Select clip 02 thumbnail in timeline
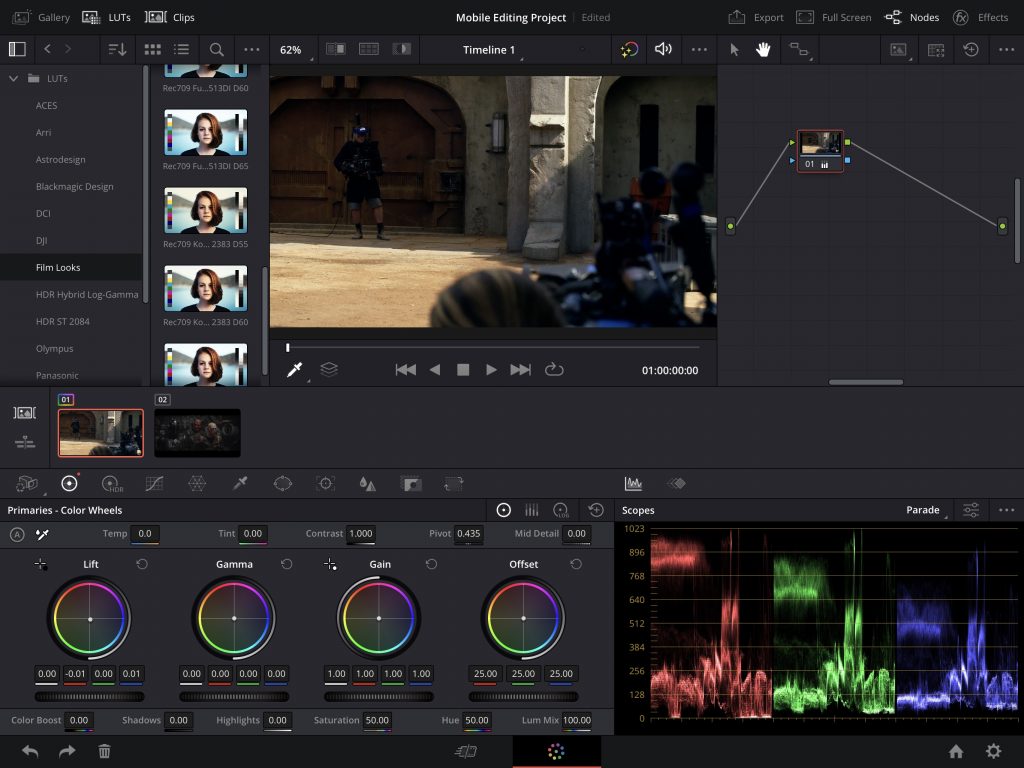This screenshot has height=768, width=1024. pyautogui.click(x=197, y=432)
